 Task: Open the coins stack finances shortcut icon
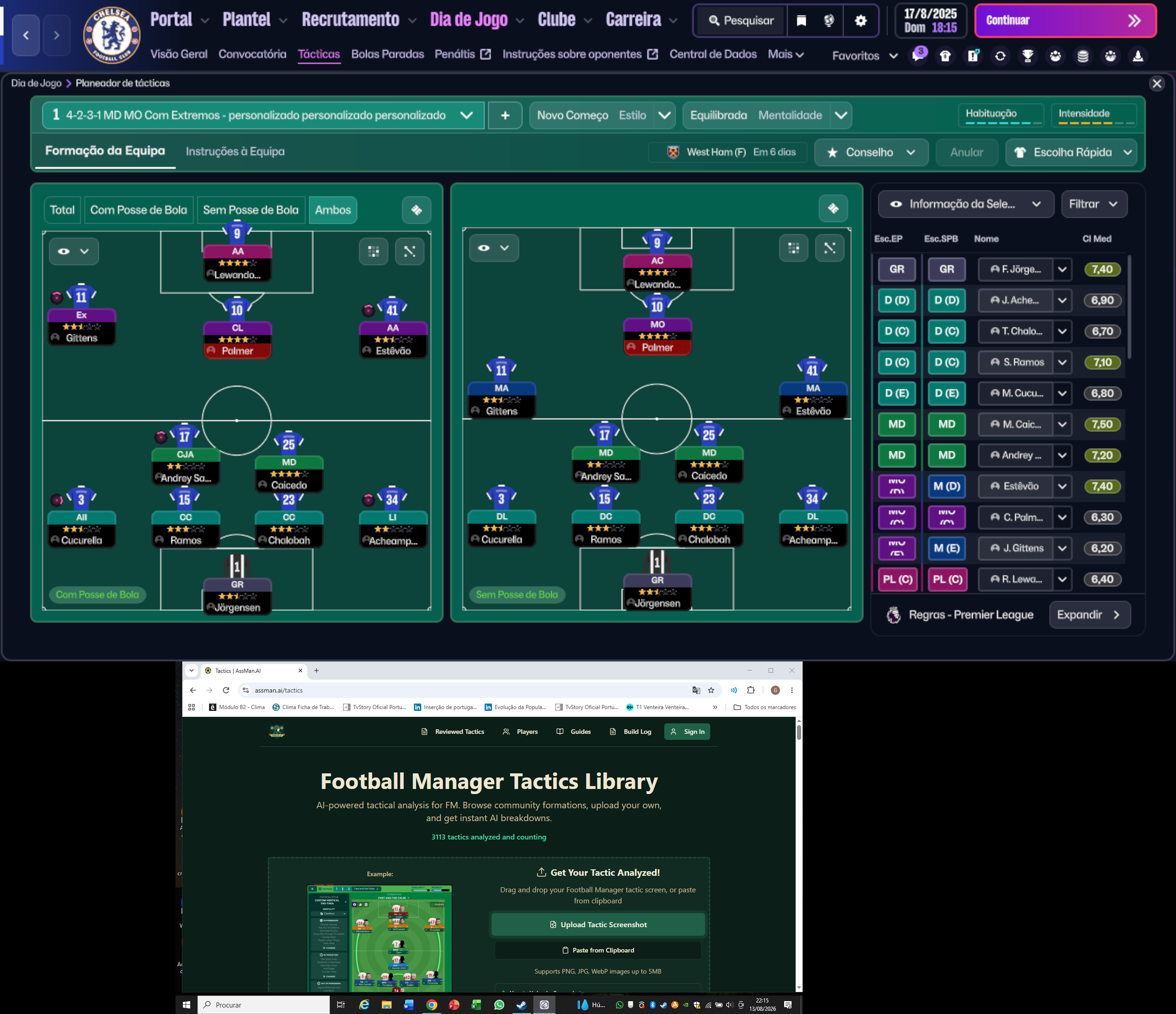(1082, 56)
